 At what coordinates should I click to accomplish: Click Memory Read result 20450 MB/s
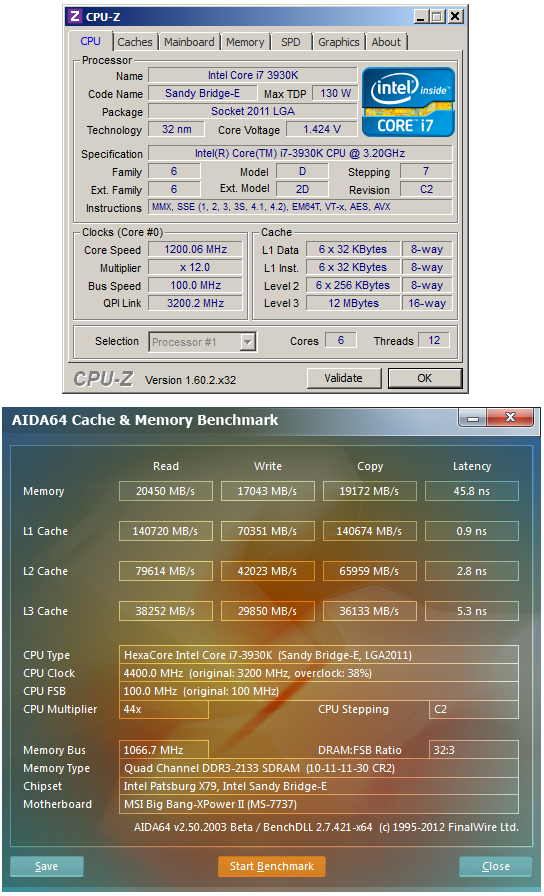pyautogui.click(x=166, y=491)
